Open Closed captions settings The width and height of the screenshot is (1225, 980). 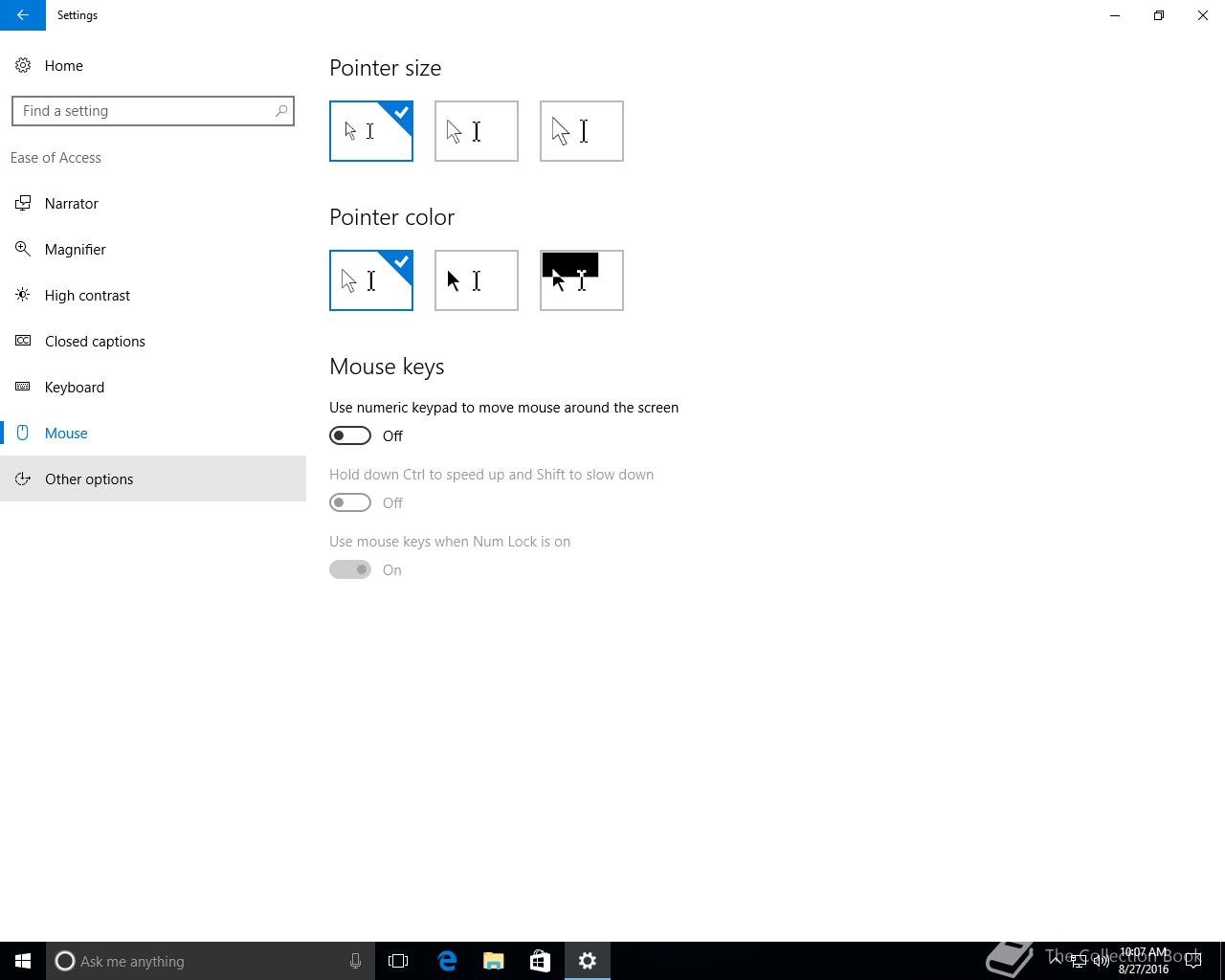[x=153, y=341]
